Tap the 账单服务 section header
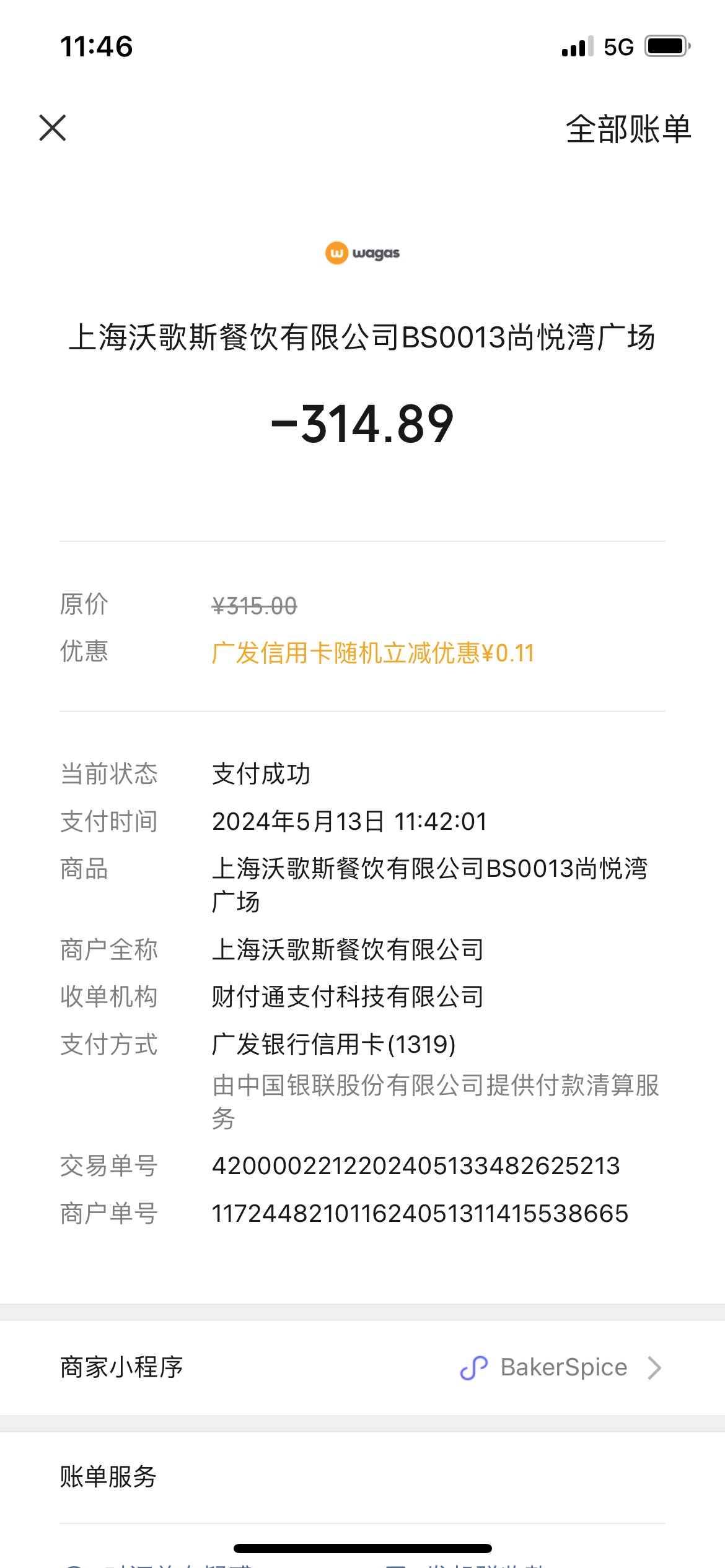Screen dimensions: 725x1568 point(108,1476)
